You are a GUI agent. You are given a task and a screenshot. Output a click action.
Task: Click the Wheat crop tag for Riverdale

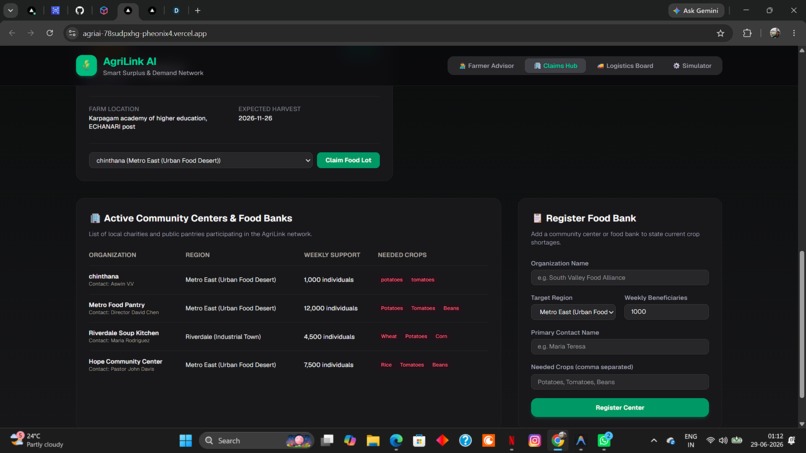pyautogui.click(x=389, y=336)
